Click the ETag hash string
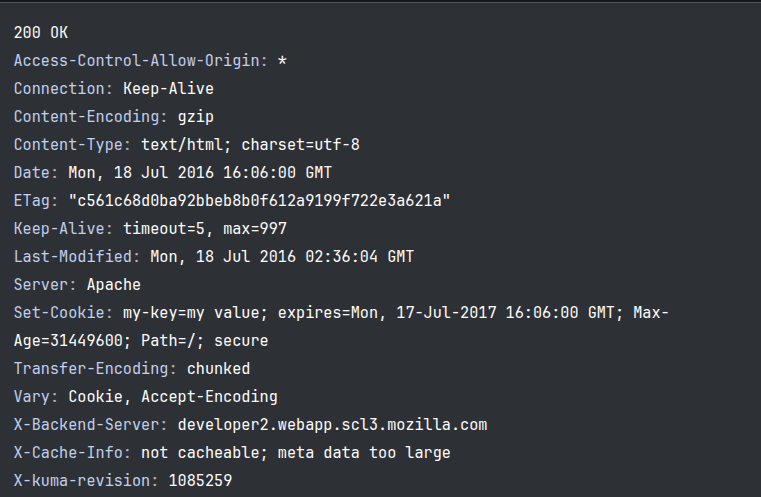Viewport: 761px width, 497px height. 260,200
